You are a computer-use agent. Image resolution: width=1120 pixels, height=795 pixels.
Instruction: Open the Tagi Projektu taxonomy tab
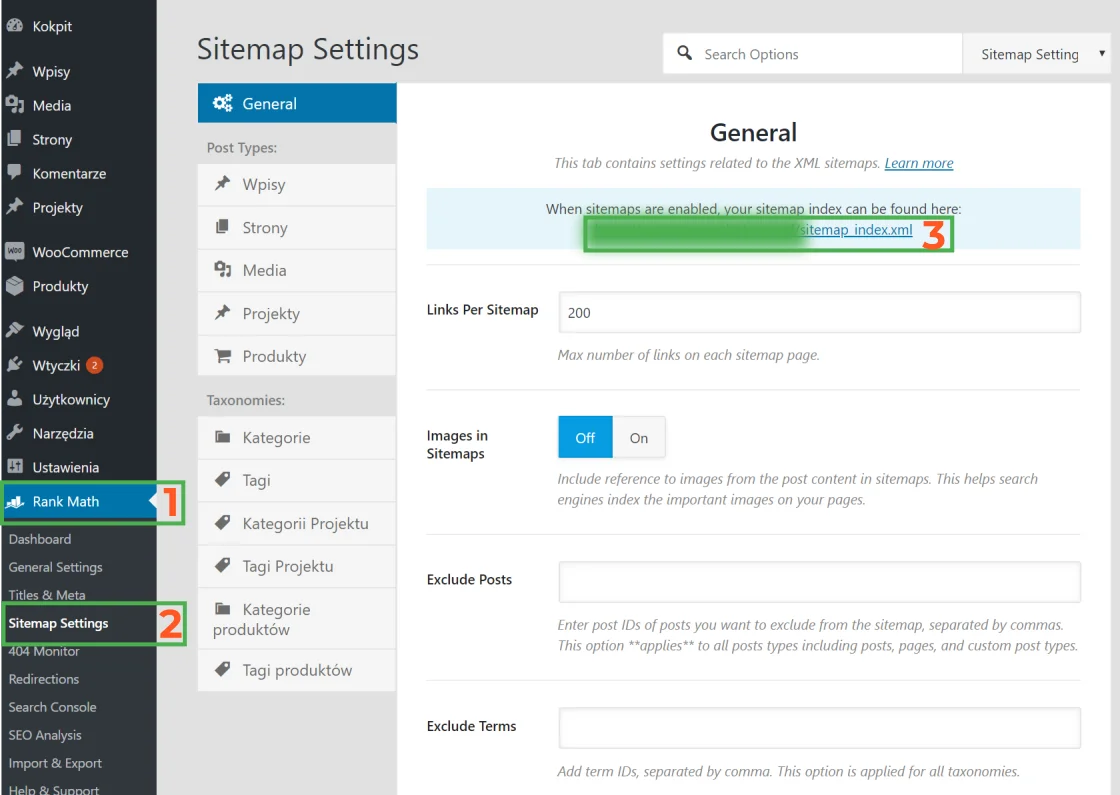click(x=297, y=566)
